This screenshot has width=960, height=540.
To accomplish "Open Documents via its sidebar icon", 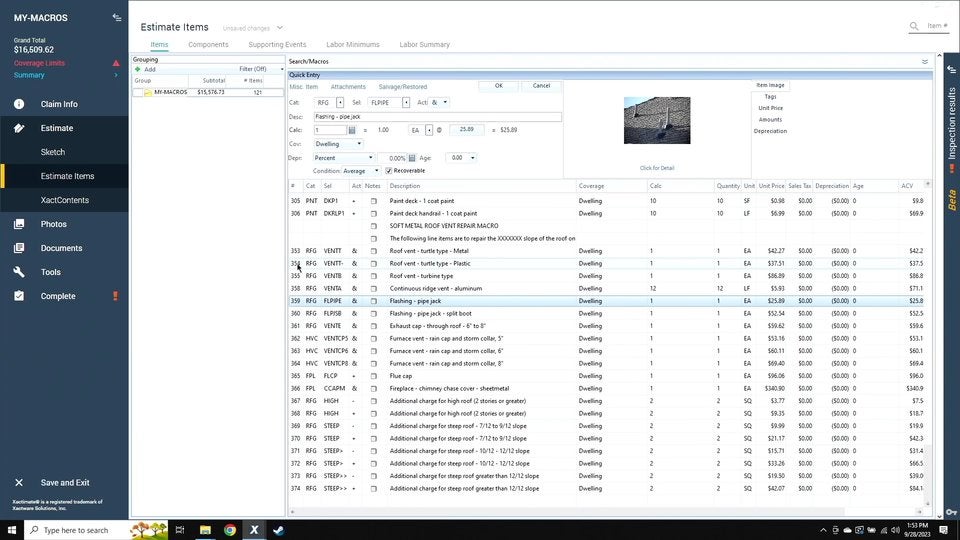I will (19, 248).
